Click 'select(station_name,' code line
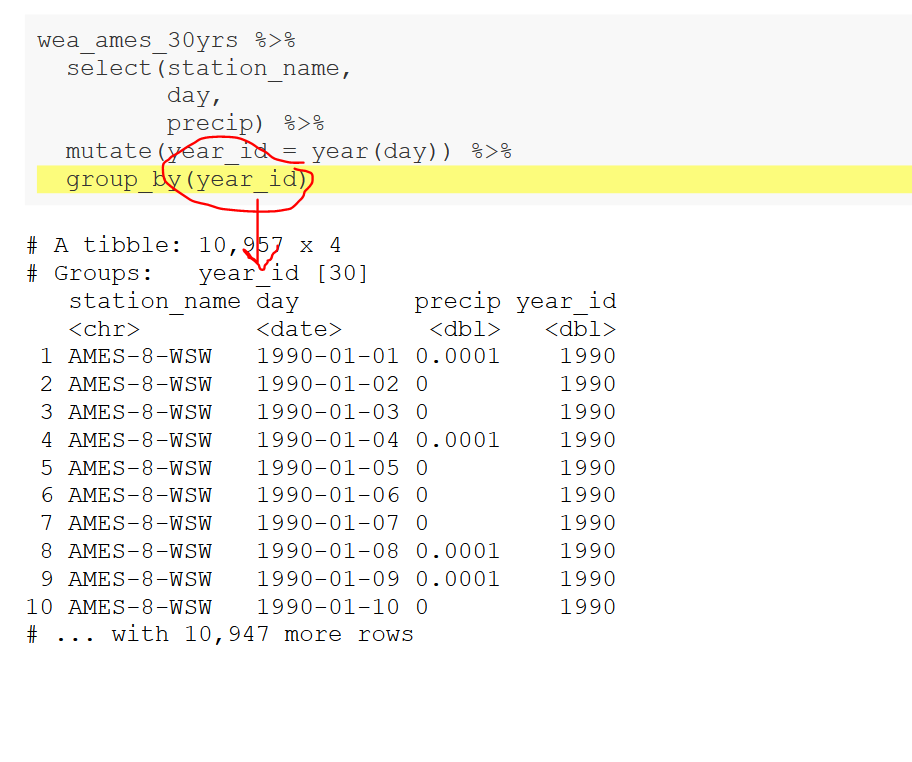Screen dimensions: 912x762 click(x=209, y=69)
